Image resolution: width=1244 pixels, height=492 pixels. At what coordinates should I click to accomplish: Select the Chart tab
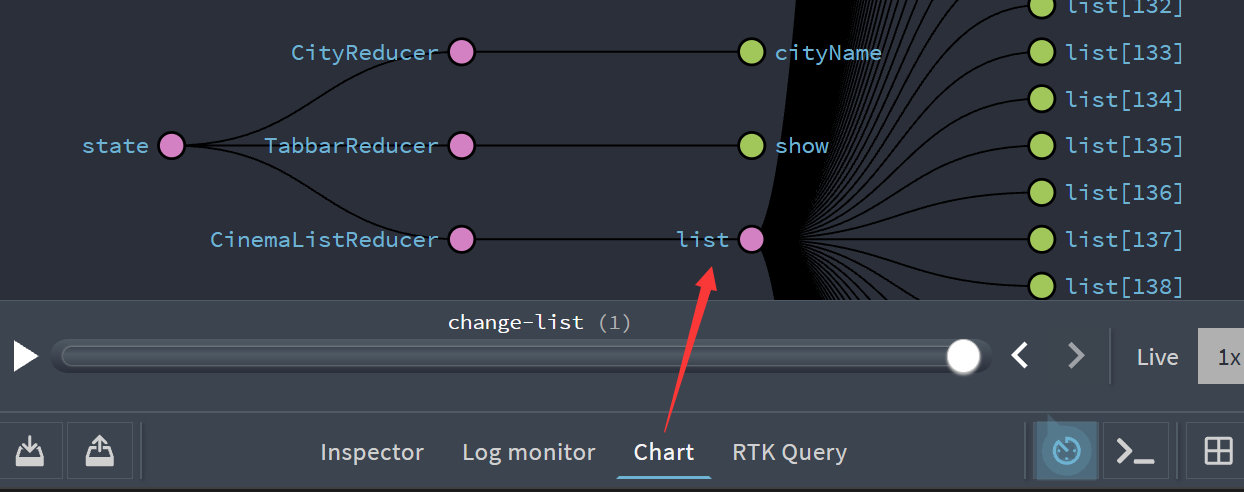click(664, 453)
